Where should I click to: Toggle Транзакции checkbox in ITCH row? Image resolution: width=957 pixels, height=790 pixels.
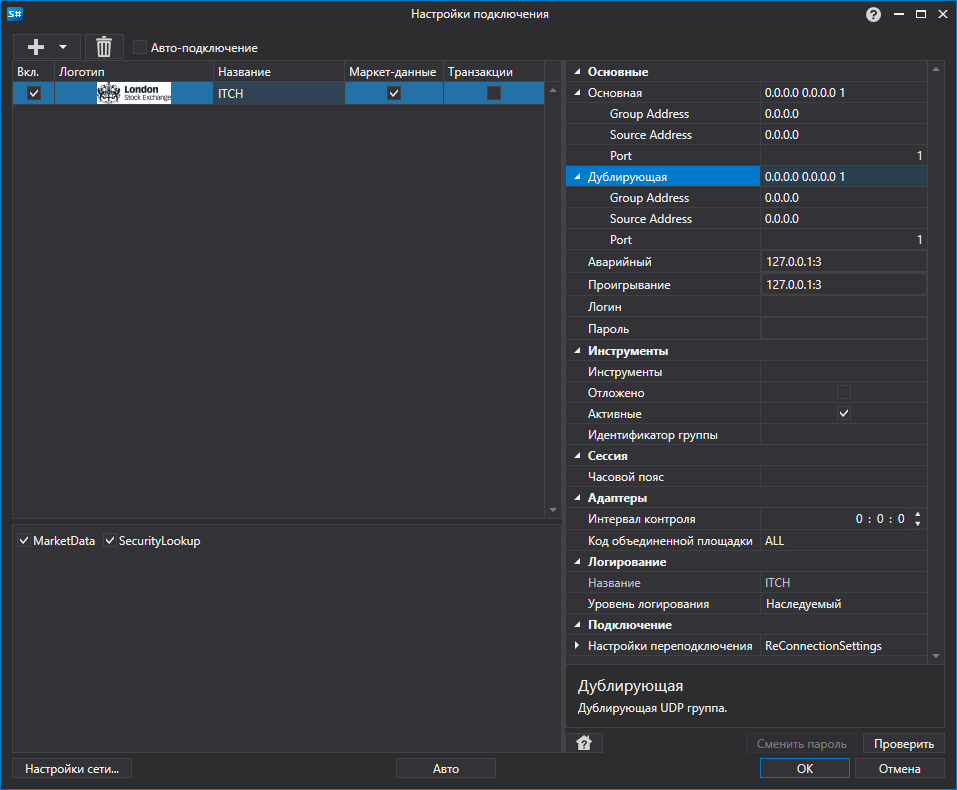click(494, 93)
